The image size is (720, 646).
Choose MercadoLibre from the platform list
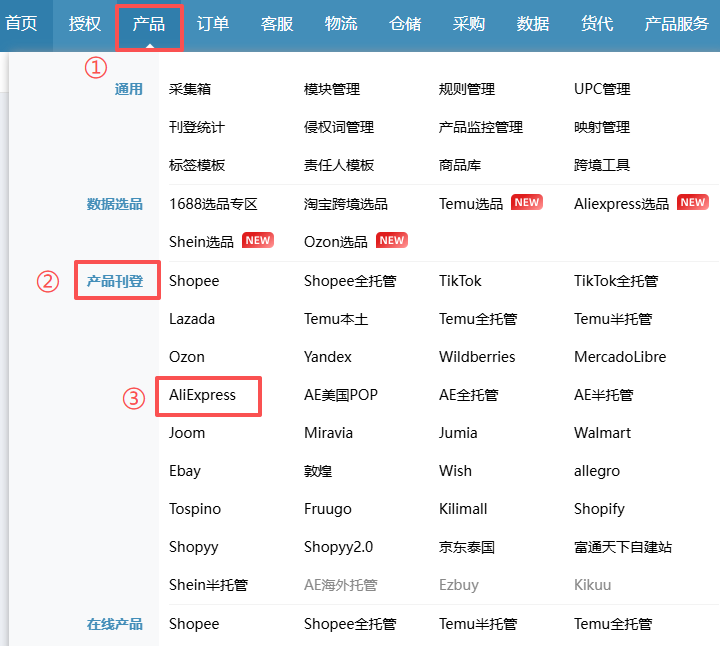pyautogui.click(x=619, y=357)
